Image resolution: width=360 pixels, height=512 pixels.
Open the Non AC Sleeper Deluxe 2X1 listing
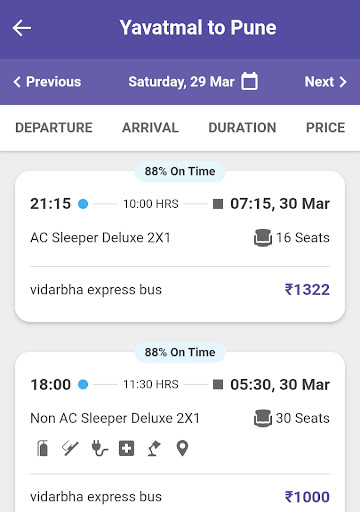click(x=115, y=418)
